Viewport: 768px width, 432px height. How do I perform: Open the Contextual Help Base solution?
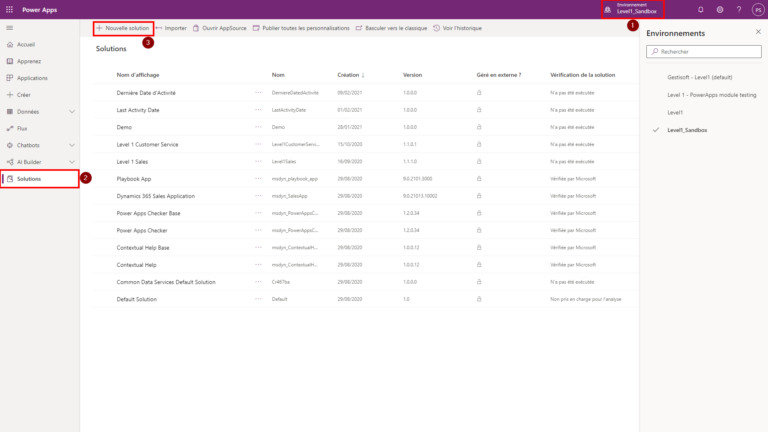click(143, 248)
